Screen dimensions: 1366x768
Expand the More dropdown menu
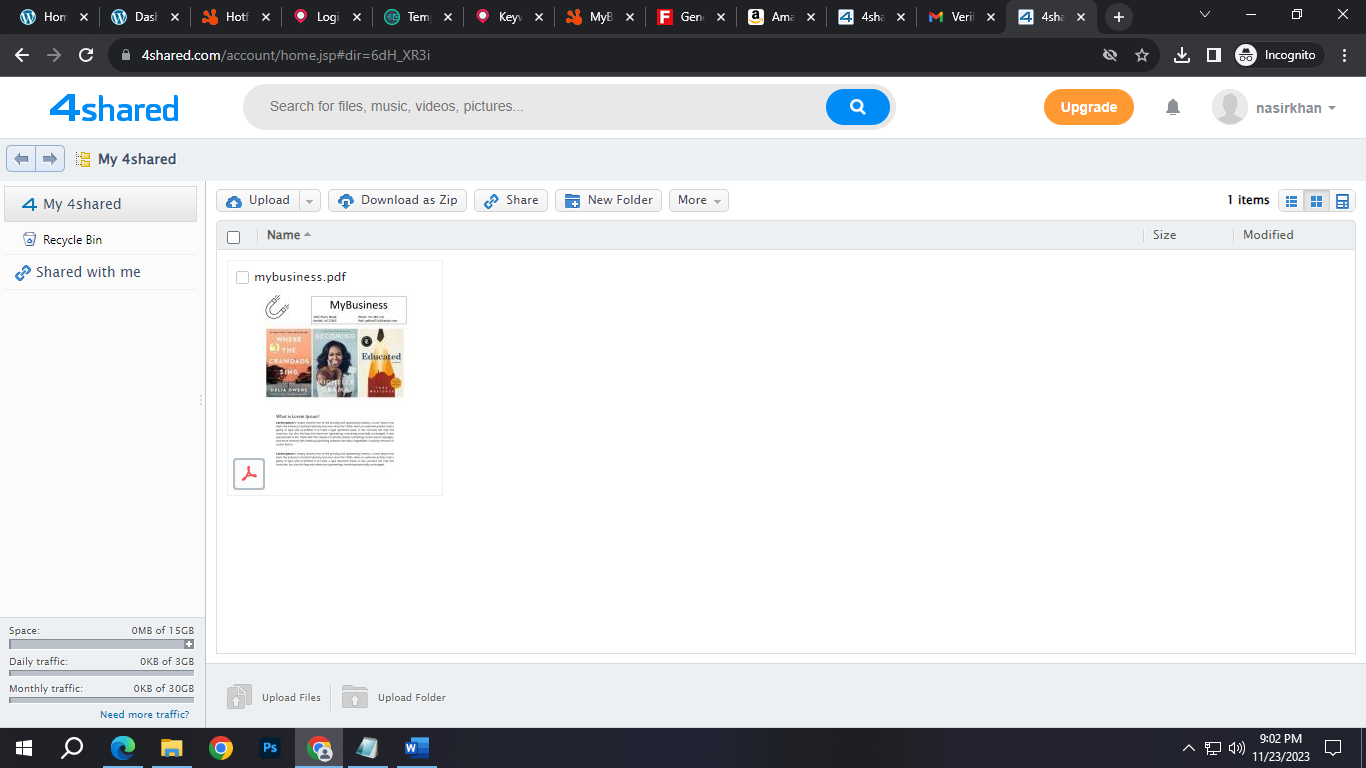[699, 201]
